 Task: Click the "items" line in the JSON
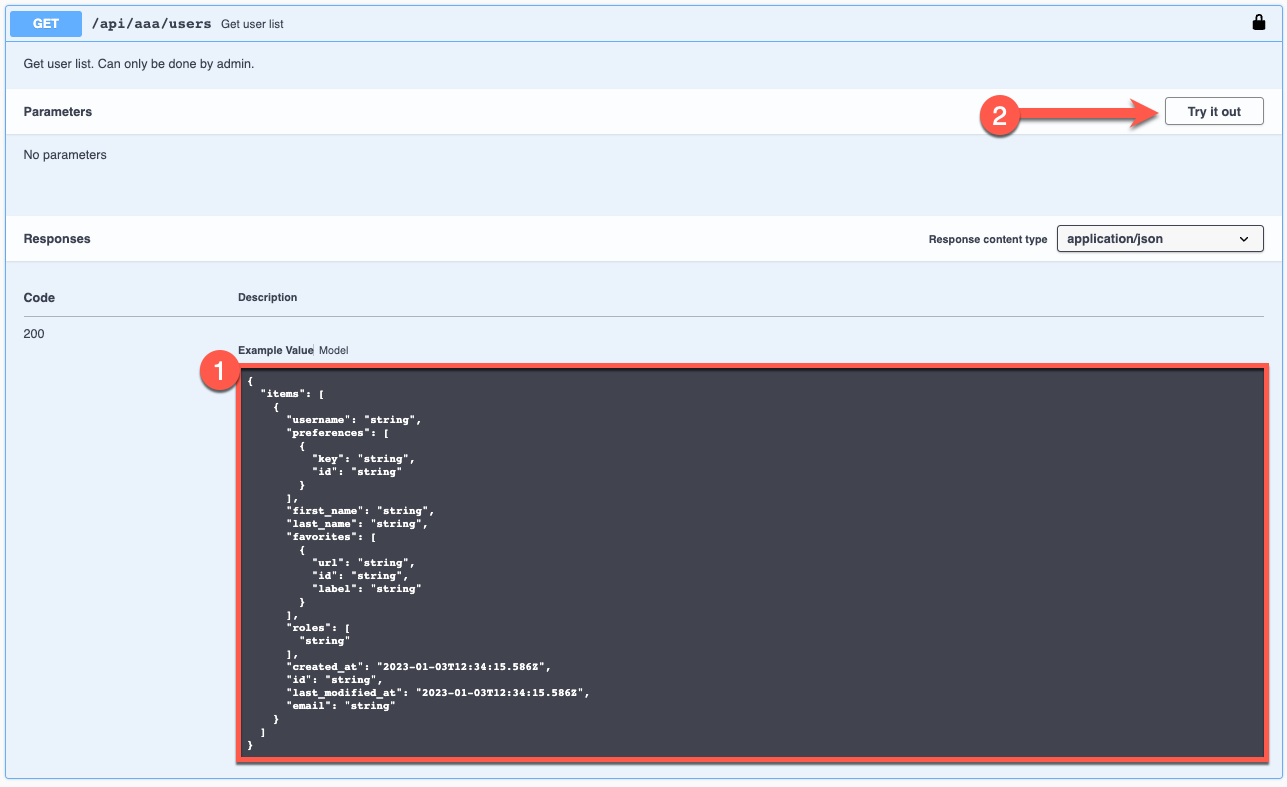[x=292, y=394]
